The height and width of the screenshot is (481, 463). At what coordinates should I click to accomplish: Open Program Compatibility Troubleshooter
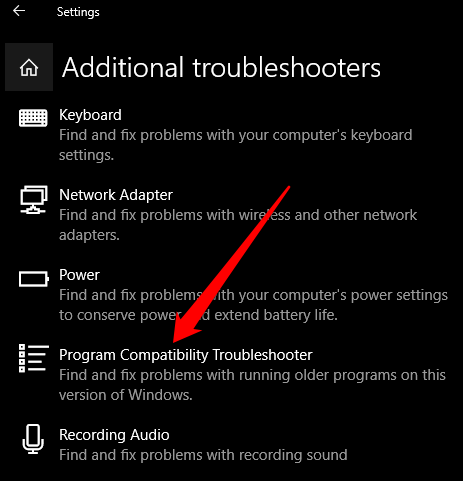186,355
